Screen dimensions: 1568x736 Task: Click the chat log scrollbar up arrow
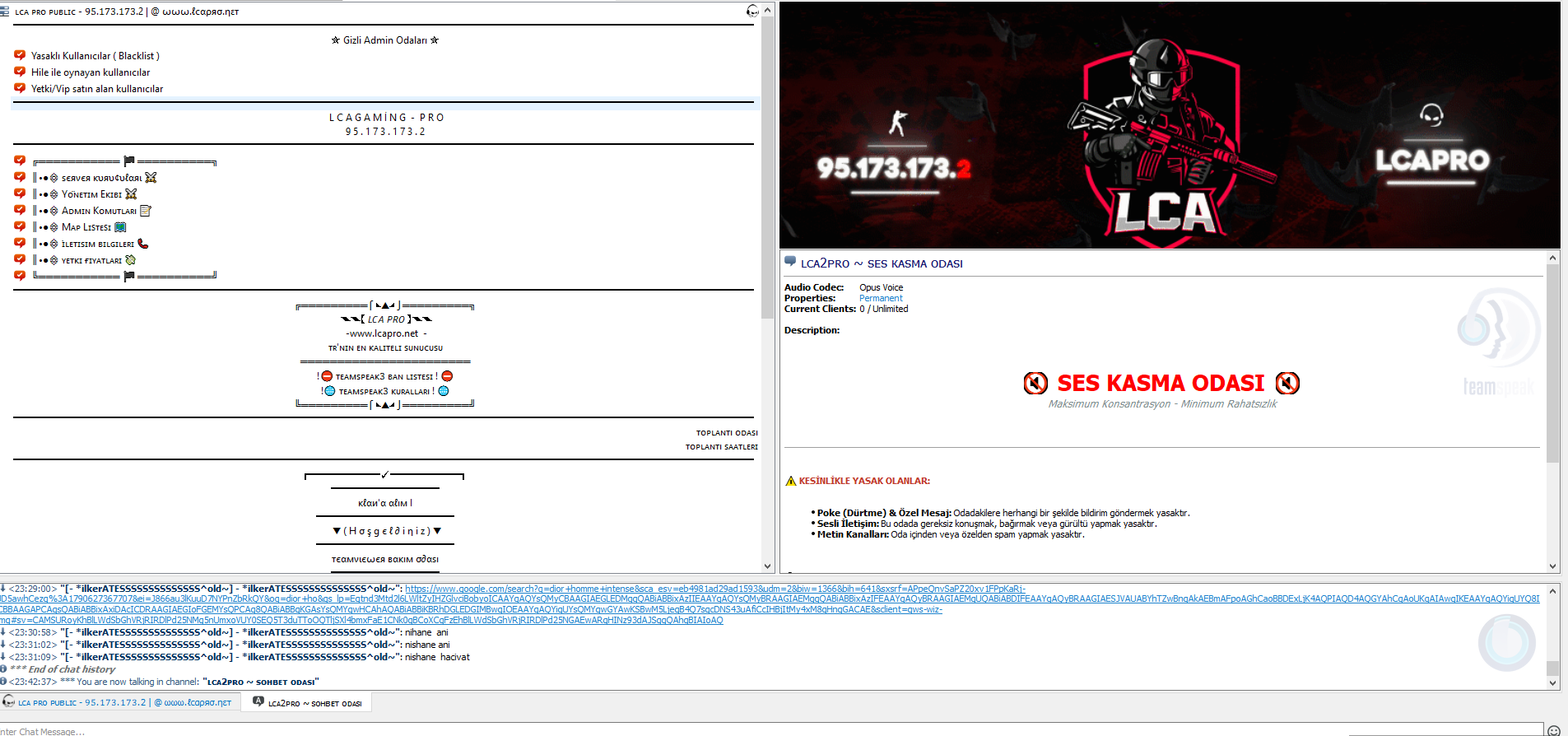click(x=1553, y=591)
